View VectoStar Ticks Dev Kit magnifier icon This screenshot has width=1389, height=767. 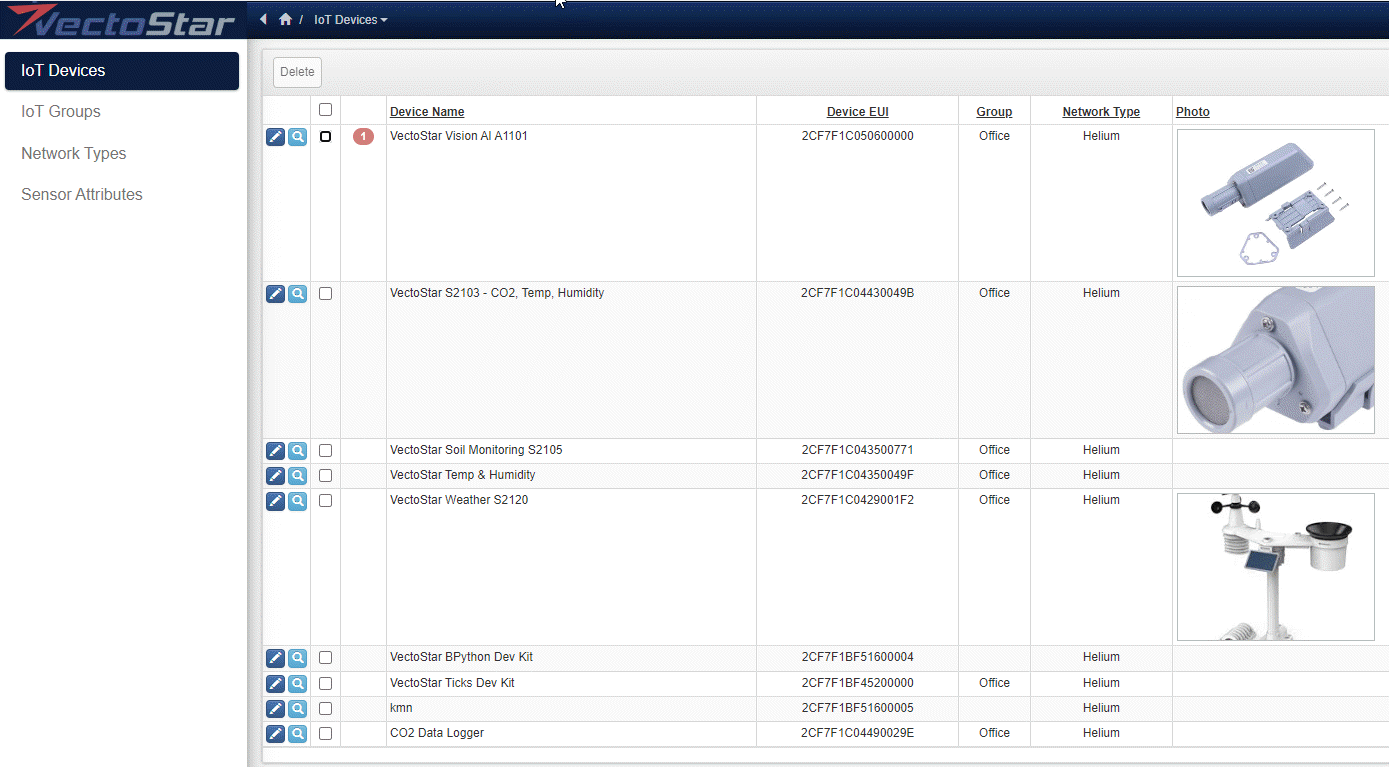[297, 684]
